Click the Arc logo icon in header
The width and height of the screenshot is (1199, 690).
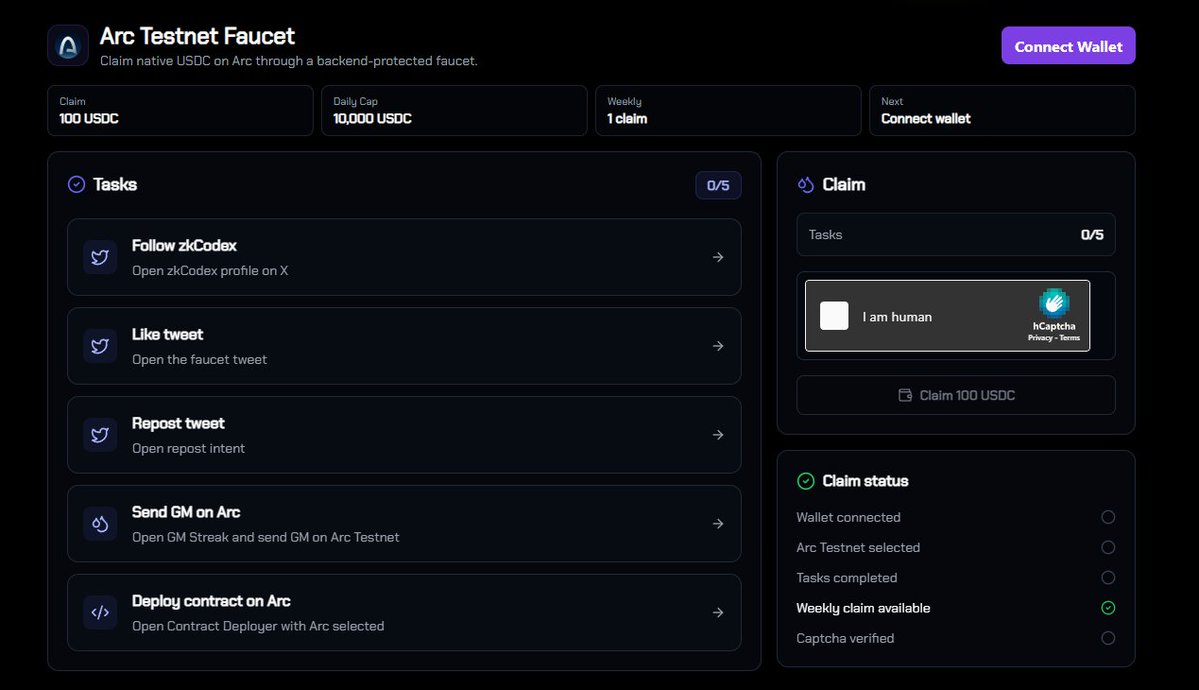pos(68,46)
